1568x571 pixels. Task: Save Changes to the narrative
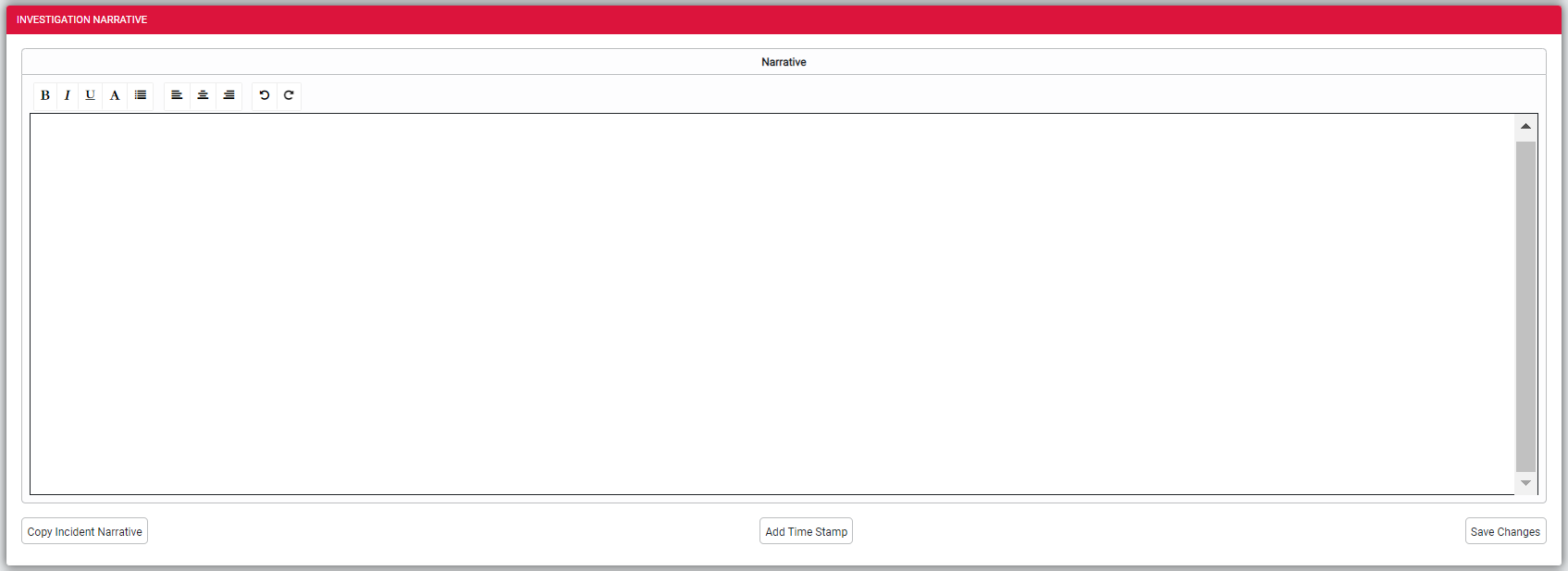[x=1505, y=531]
